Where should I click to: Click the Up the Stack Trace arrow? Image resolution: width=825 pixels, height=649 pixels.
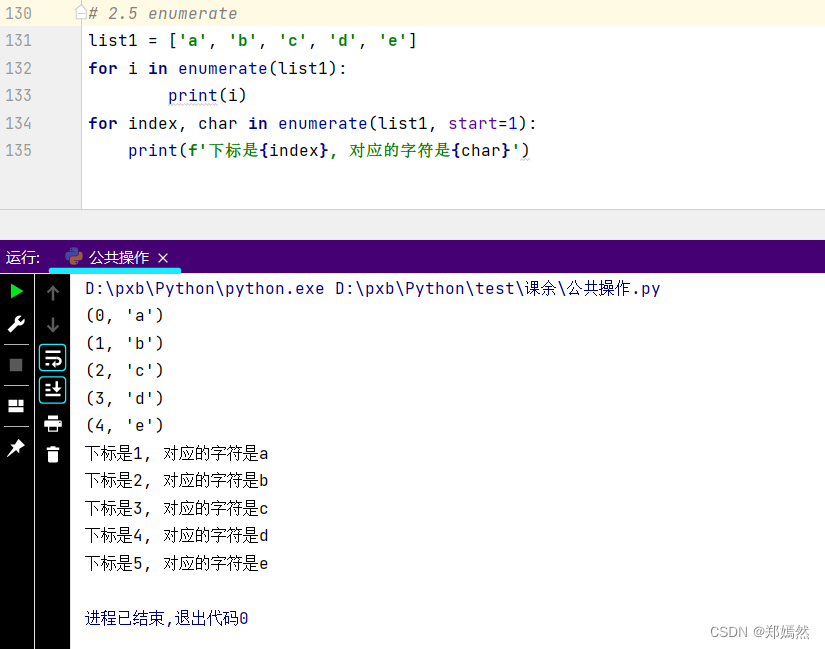(52, 291)
